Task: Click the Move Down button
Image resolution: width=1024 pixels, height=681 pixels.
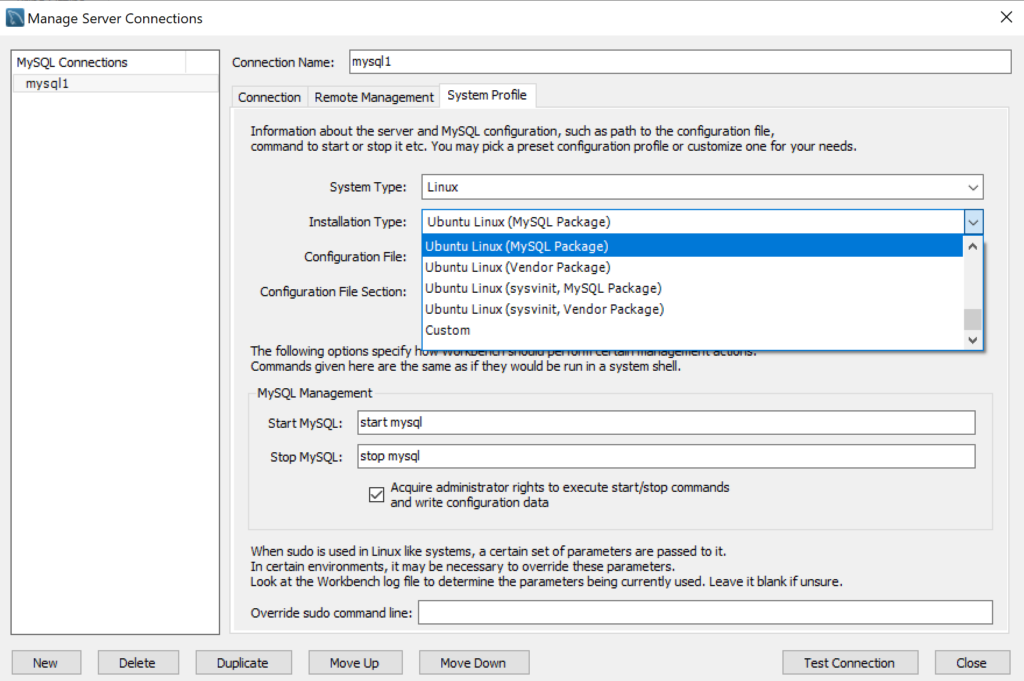Action: [x=472, y=663]
